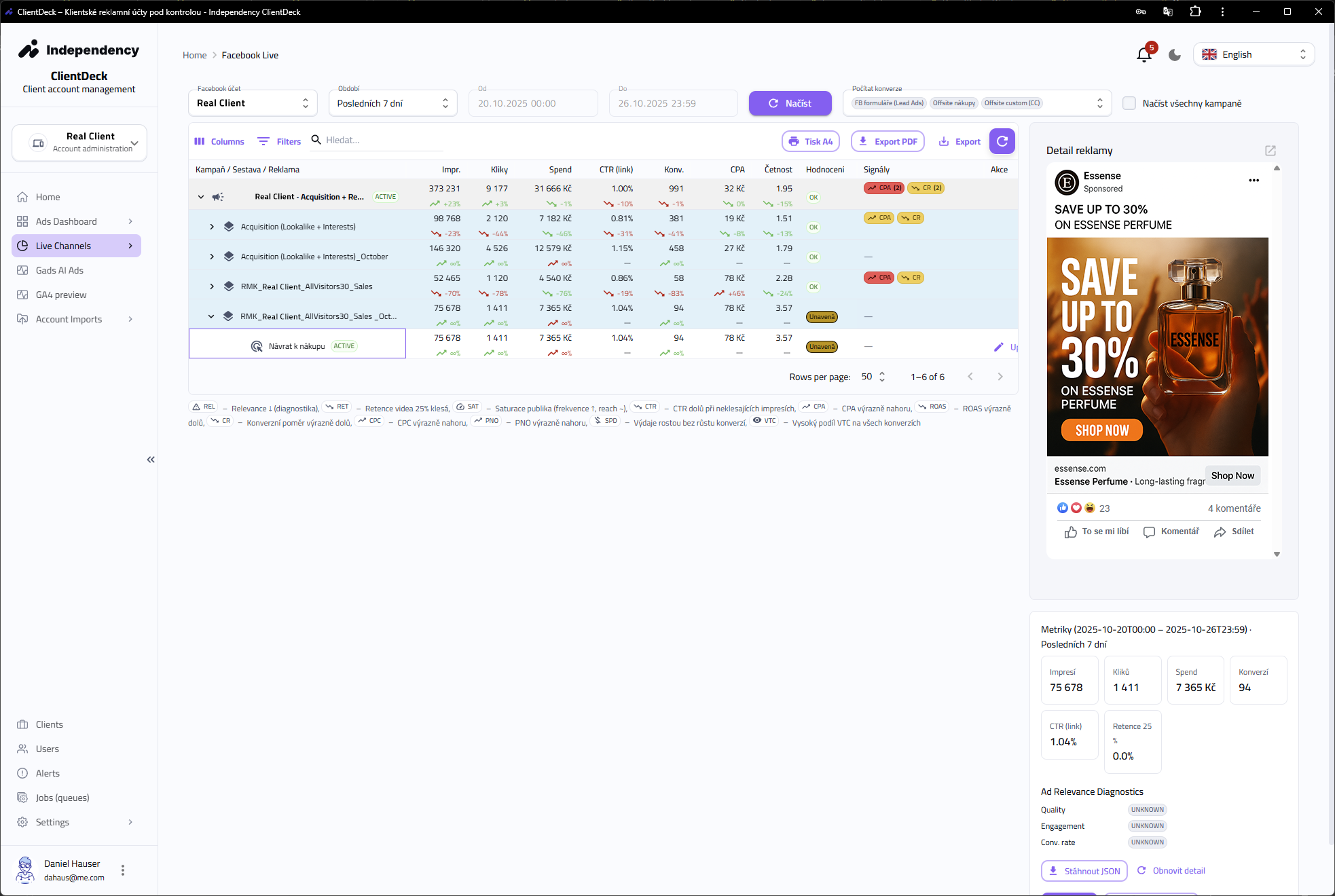The width and height of the screenshot is (1335, 896).
Task: Open user options next to Daniel Hauser
Action: (x=123, y=870)
